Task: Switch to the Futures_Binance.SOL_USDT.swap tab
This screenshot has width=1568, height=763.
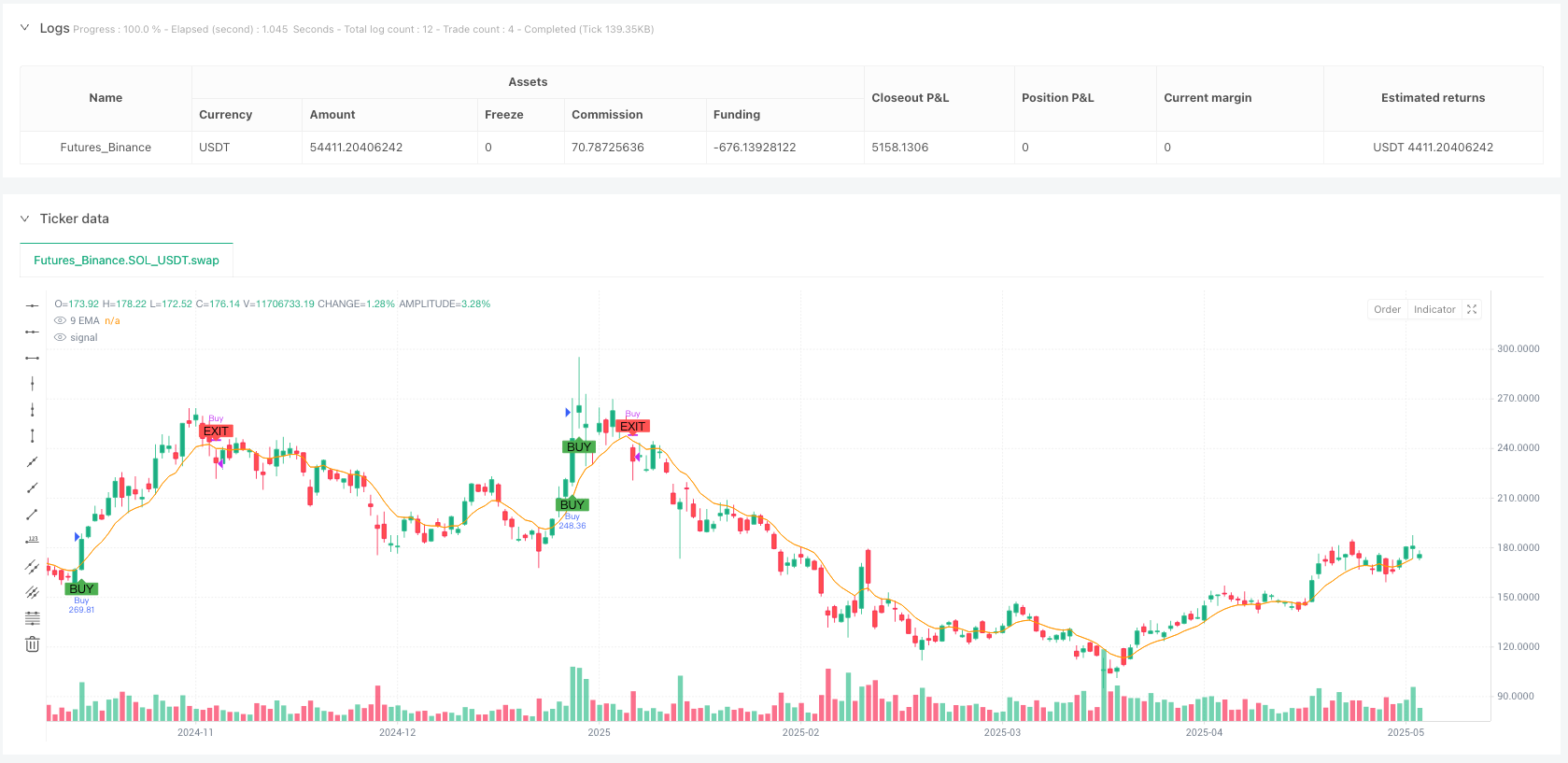Action: tap(126, 261)
